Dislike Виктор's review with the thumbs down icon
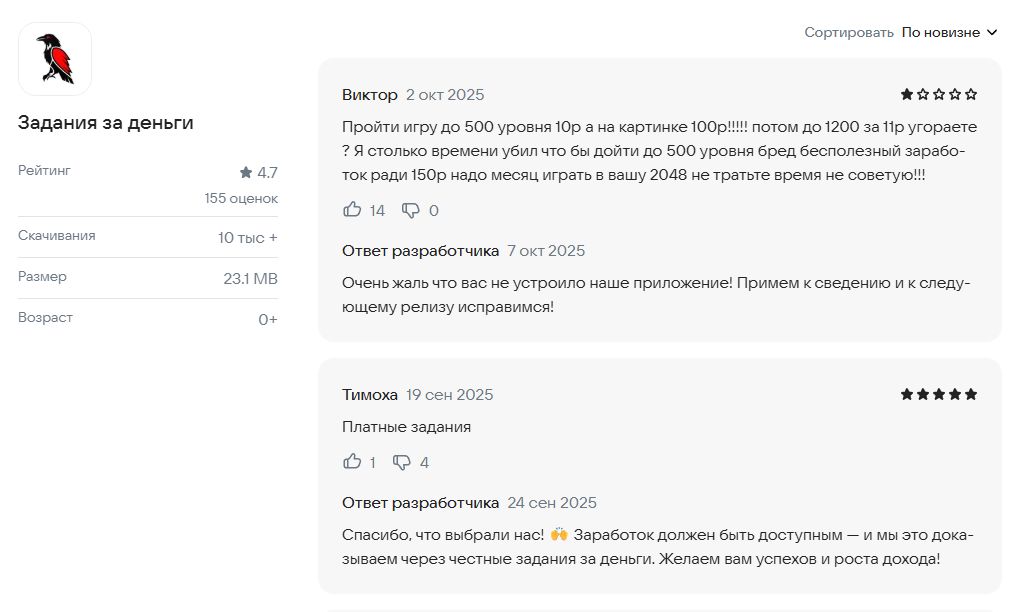The width and height of the screenshot is (1034, 612). point(409,210)
